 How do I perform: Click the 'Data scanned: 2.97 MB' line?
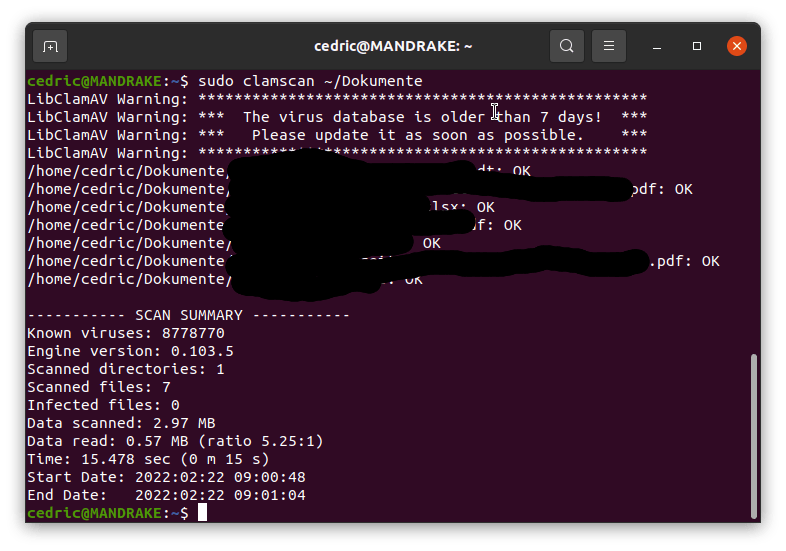click(x=121, y=423)
